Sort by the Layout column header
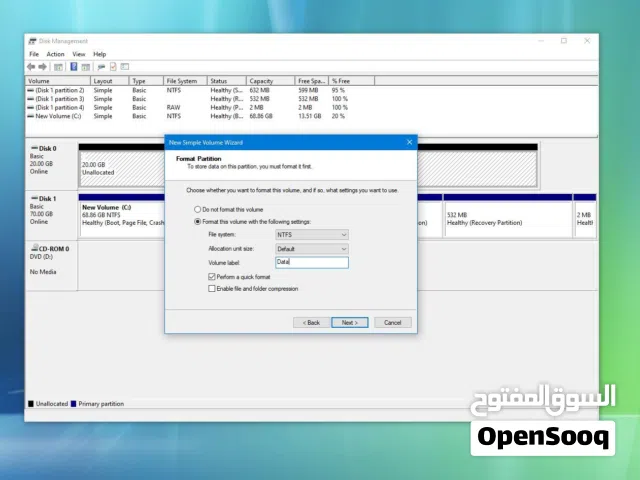The image size is (640, 480). tap(109, 81)
